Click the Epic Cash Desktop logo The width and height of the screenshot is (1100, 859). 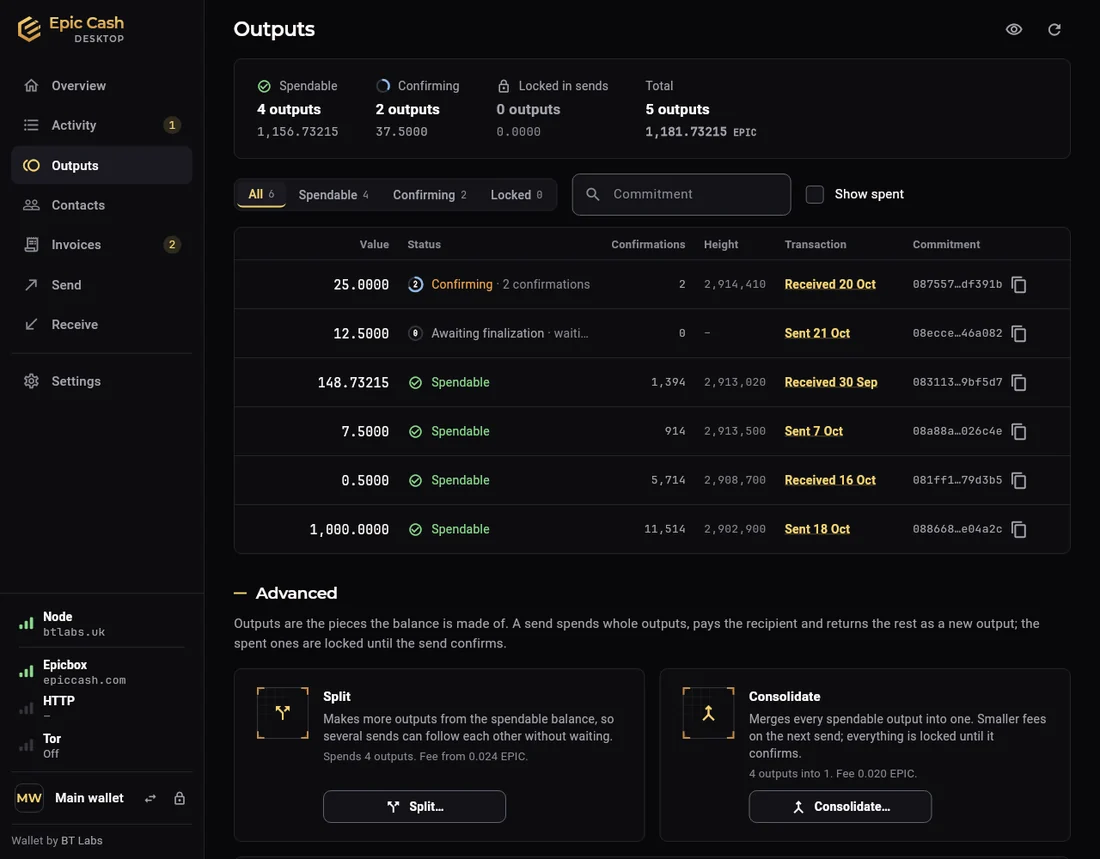pos(71,29)
